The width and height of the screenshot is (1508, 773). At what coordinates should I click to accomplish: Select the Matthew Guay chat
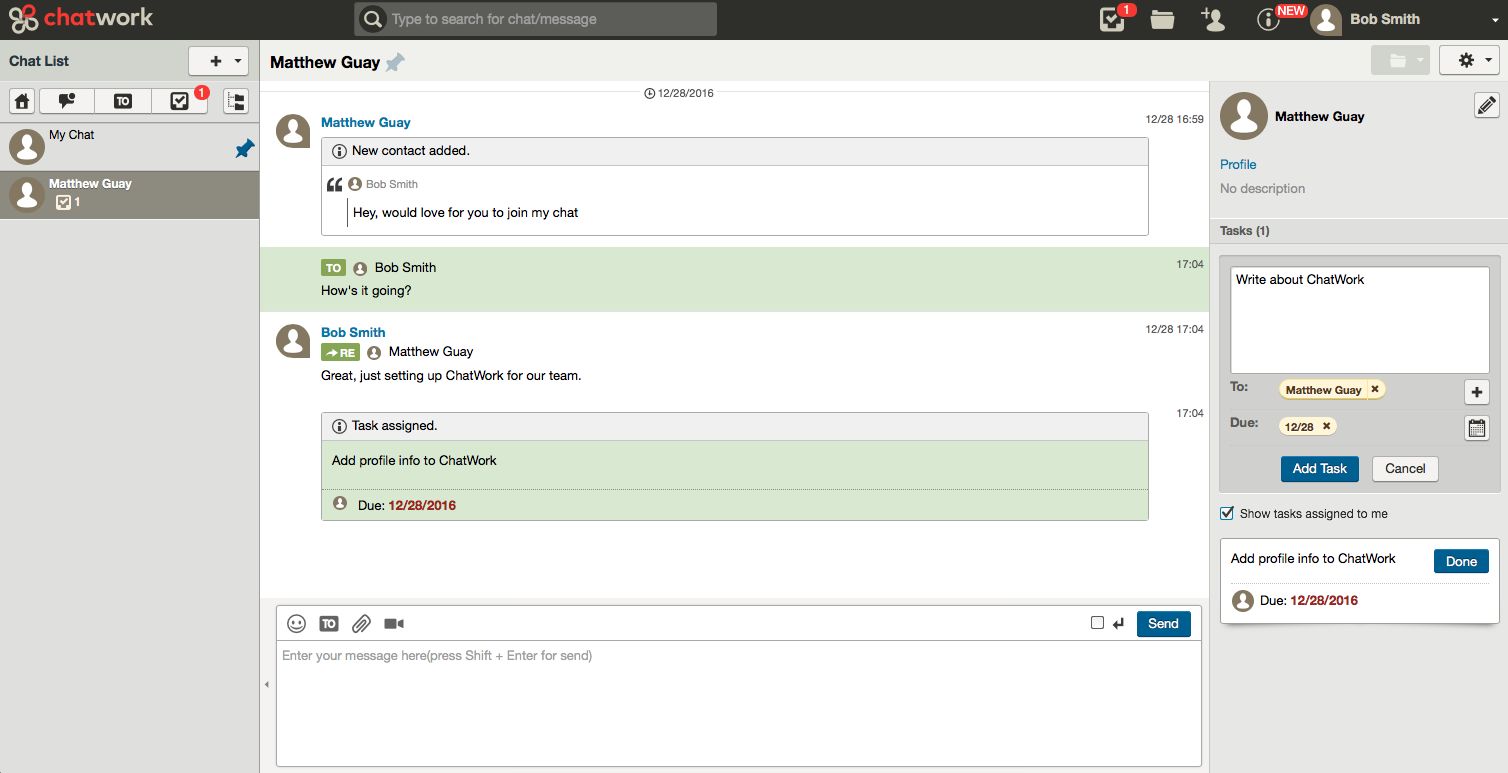129,194
